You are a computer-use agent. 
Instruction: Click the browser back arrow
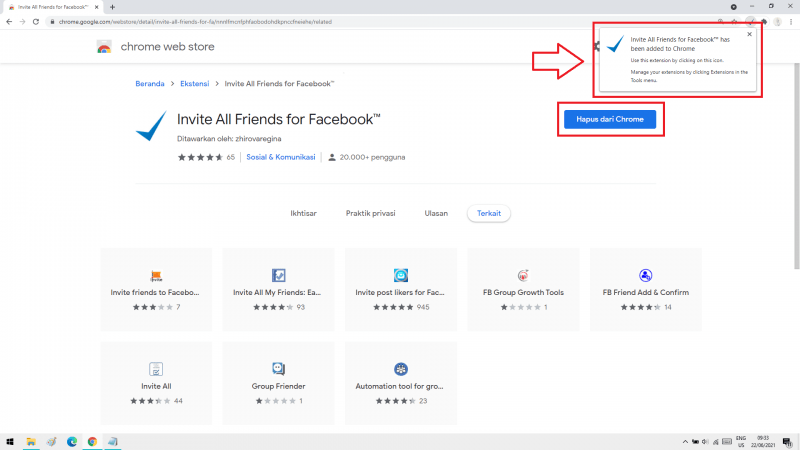(9, 22)
